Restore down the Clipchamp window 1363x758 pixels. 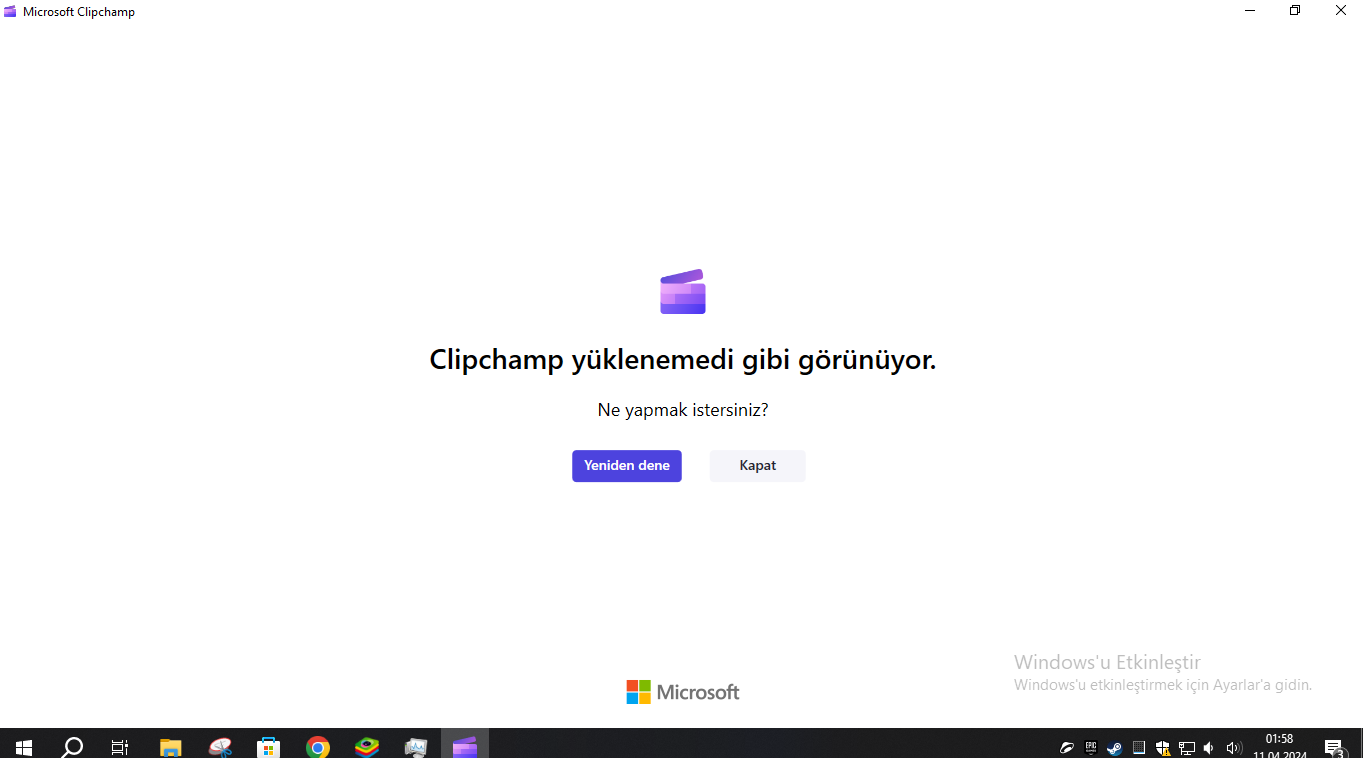tap(1295, 11)
